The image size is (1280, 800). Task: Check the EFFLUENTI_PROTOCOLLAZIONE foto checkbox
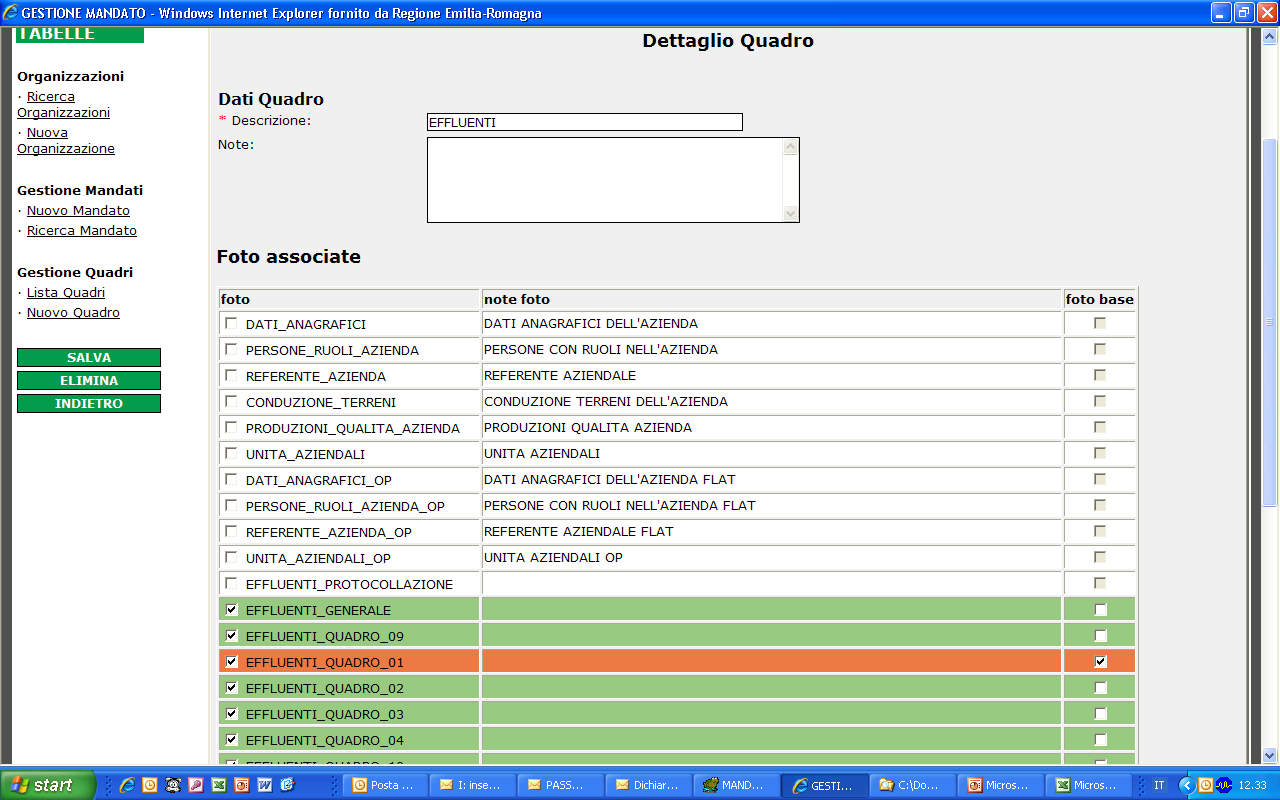(232, 583)
